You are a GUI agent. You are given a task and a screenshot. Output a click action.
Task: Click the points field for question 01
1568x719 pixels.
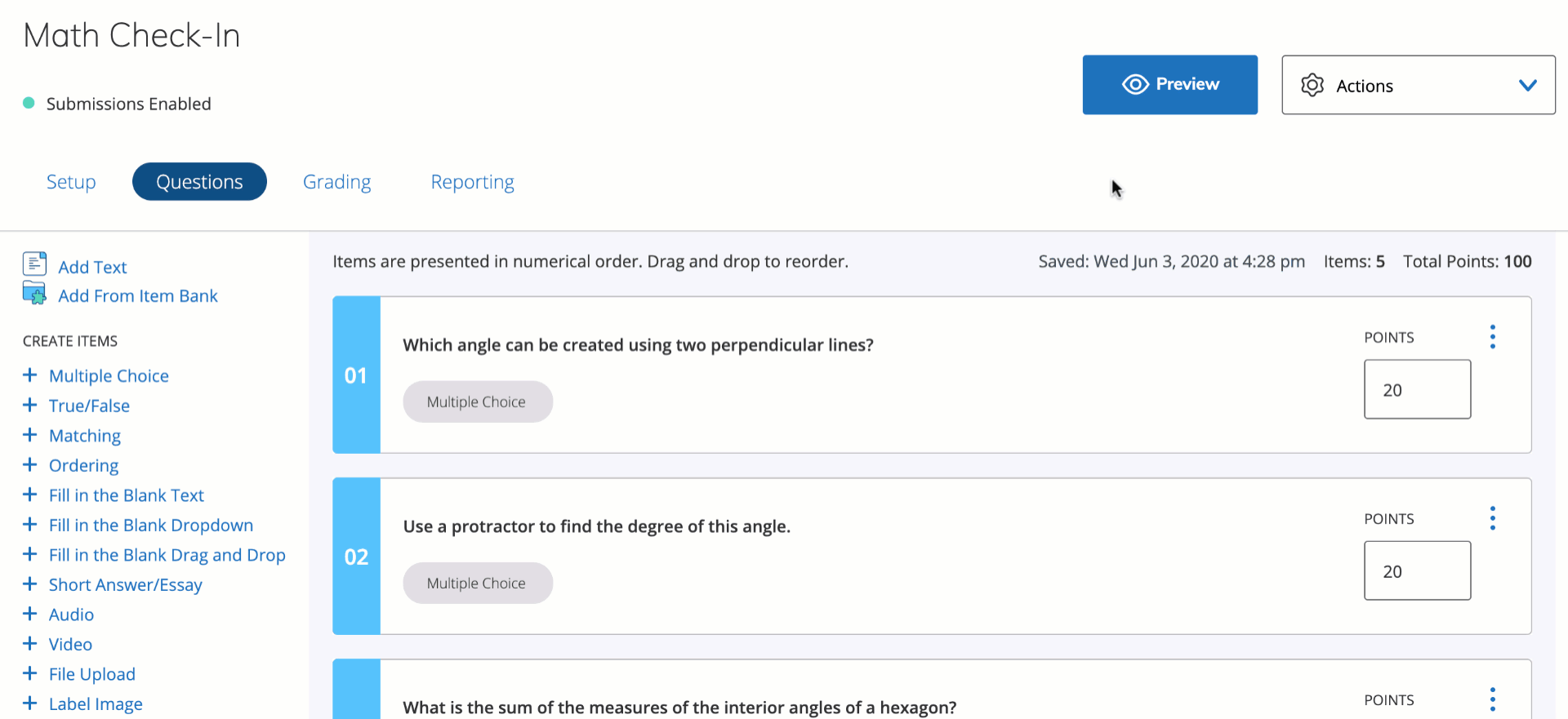[x=1417, y=390]
